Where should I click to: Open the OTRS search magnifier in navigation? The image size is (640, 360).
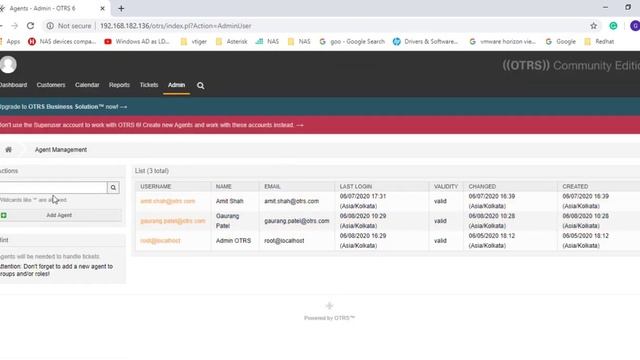pos(200,85)
